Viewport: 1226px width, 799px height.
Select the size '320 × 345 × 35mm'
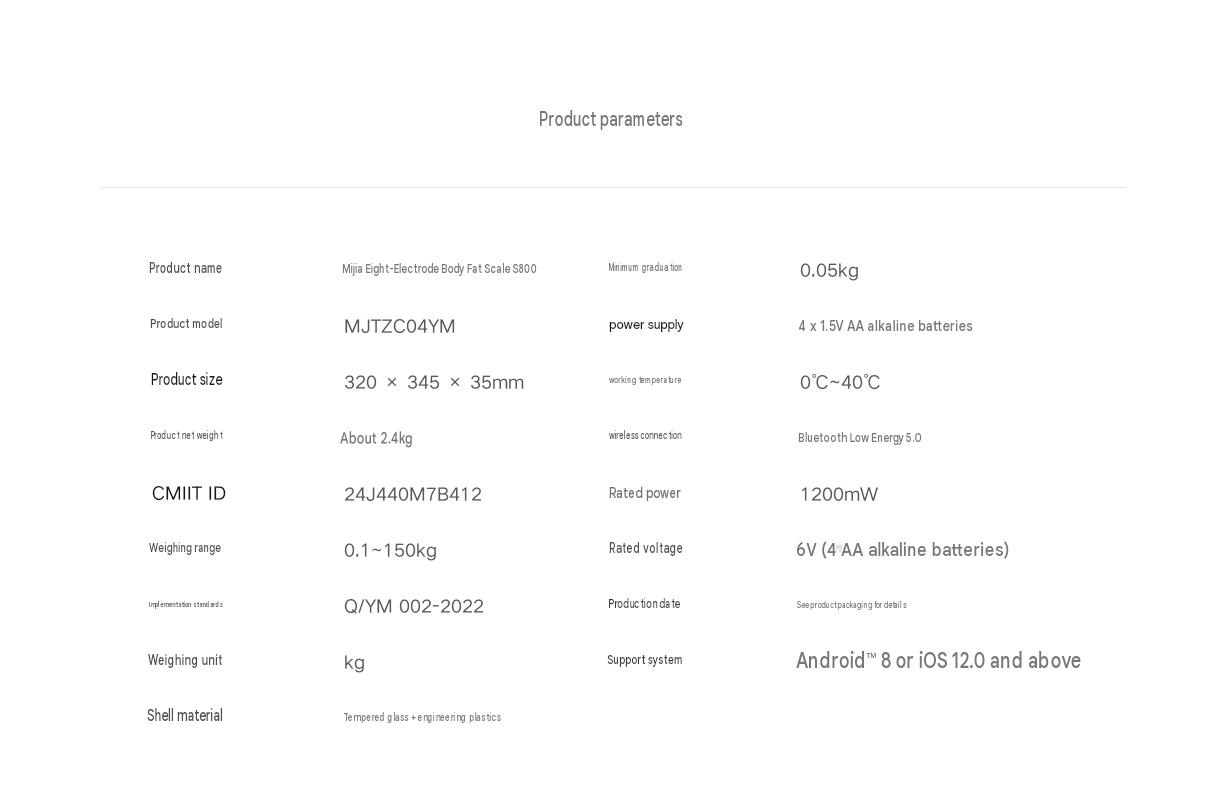click(x=434, y=382)
